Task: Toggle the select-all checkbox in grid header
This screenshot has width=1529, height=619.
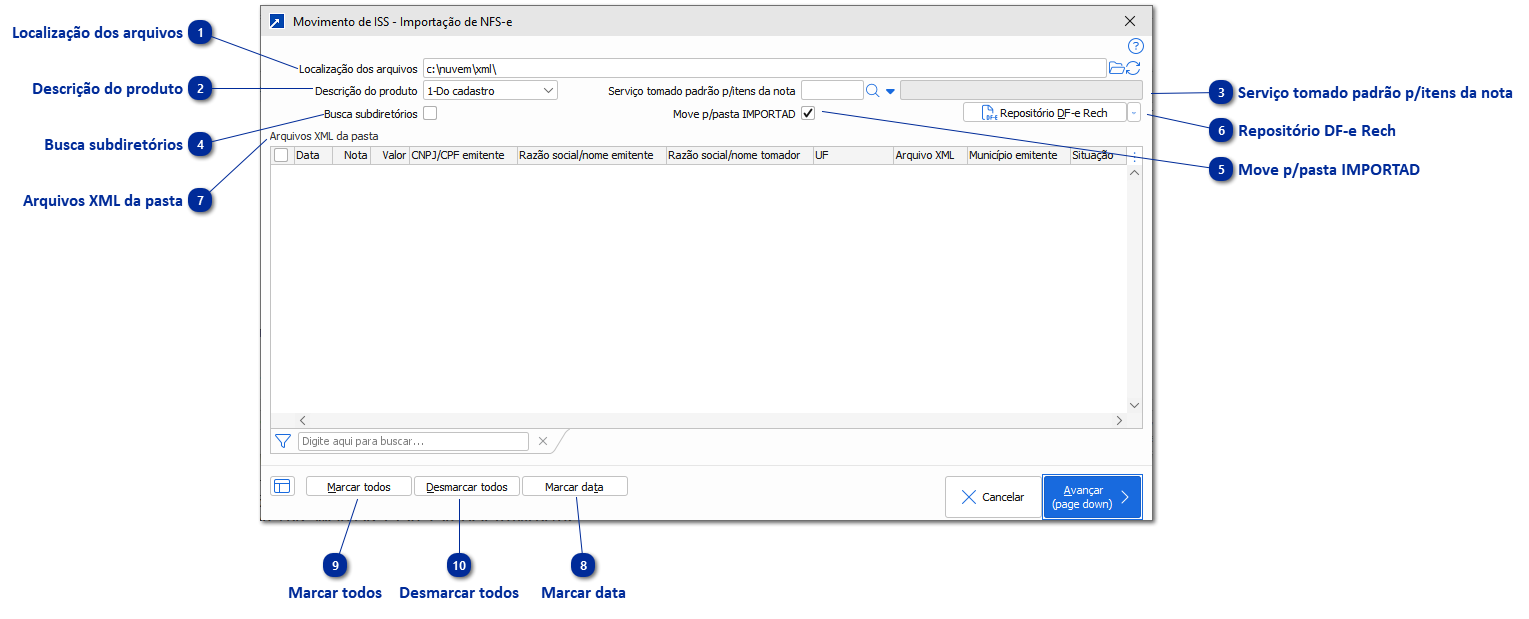Action: pos(281,156)
